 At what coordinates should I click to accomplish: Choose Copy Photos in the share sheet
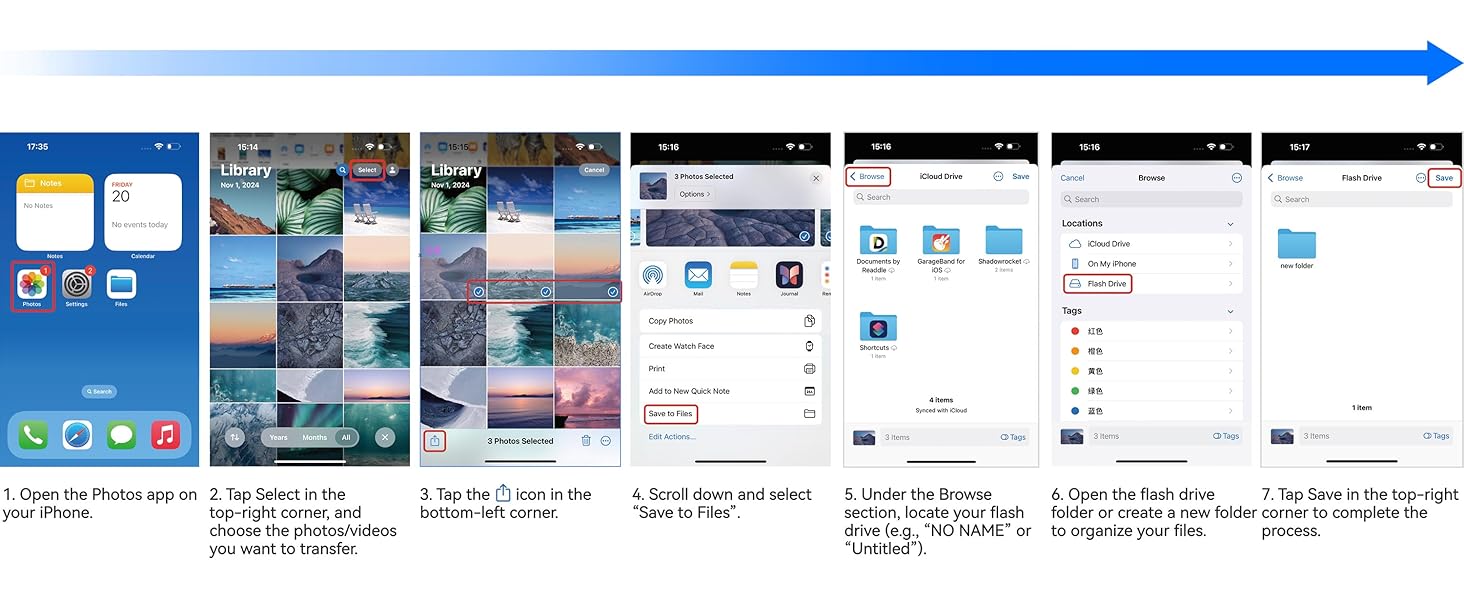(730, 321)
